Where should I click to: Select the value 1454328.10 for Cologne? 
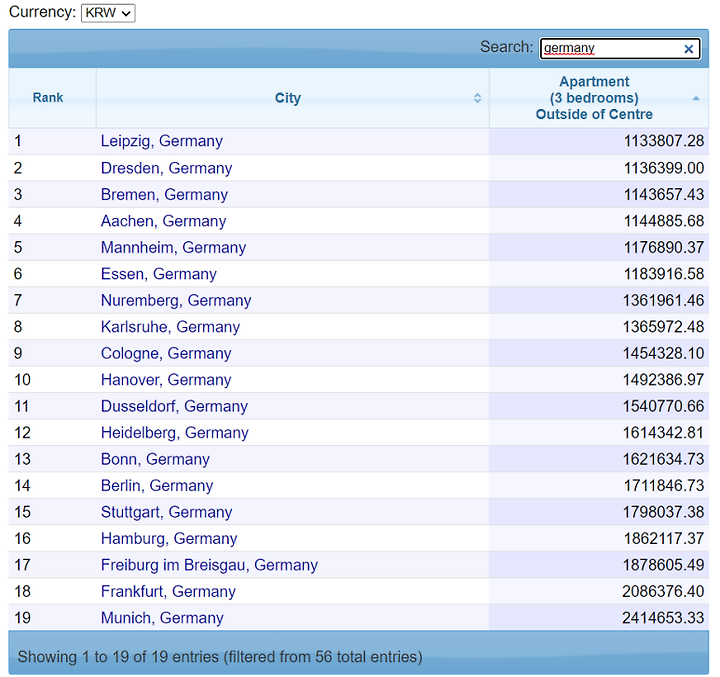coord(663,354)
